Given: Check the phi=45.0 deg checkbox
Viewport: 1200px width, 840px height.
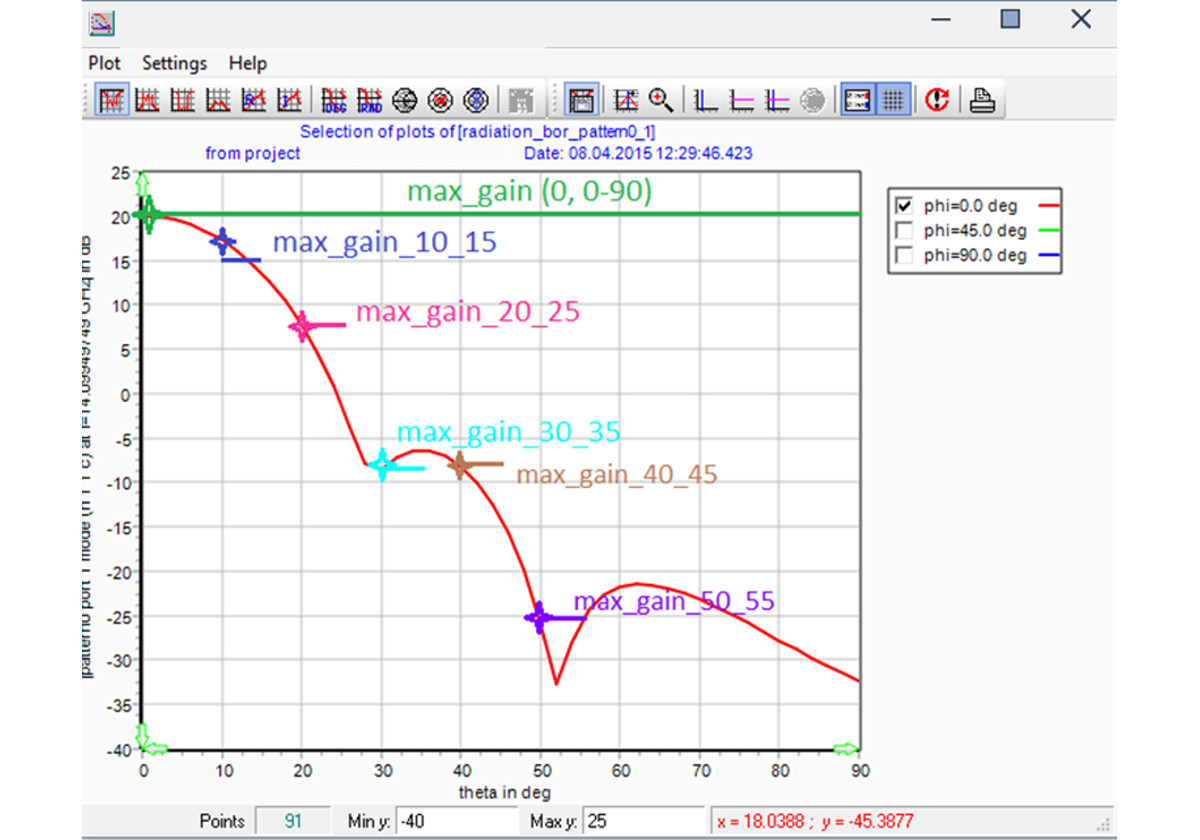Looking at the screenshot, I should [905, 231].
